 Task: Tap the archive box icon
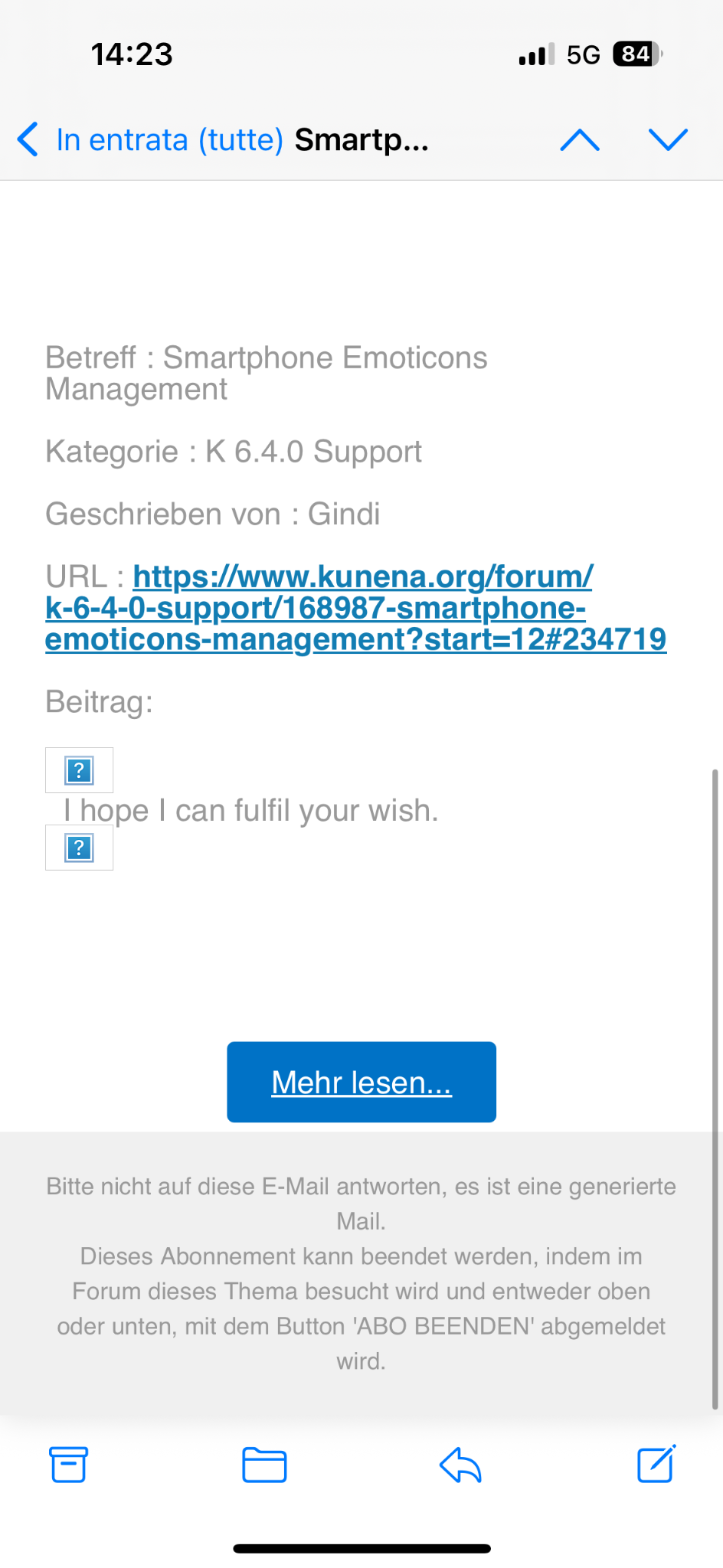(68, 1465)
